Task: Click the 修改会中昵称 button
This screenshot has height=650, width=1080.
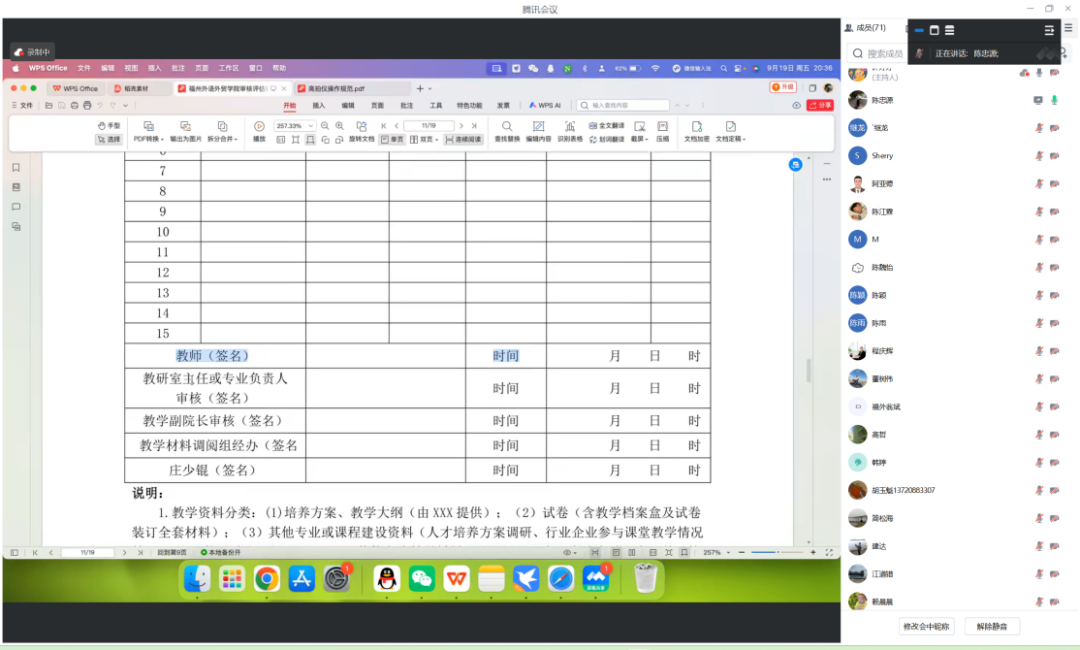Action: 927,626
